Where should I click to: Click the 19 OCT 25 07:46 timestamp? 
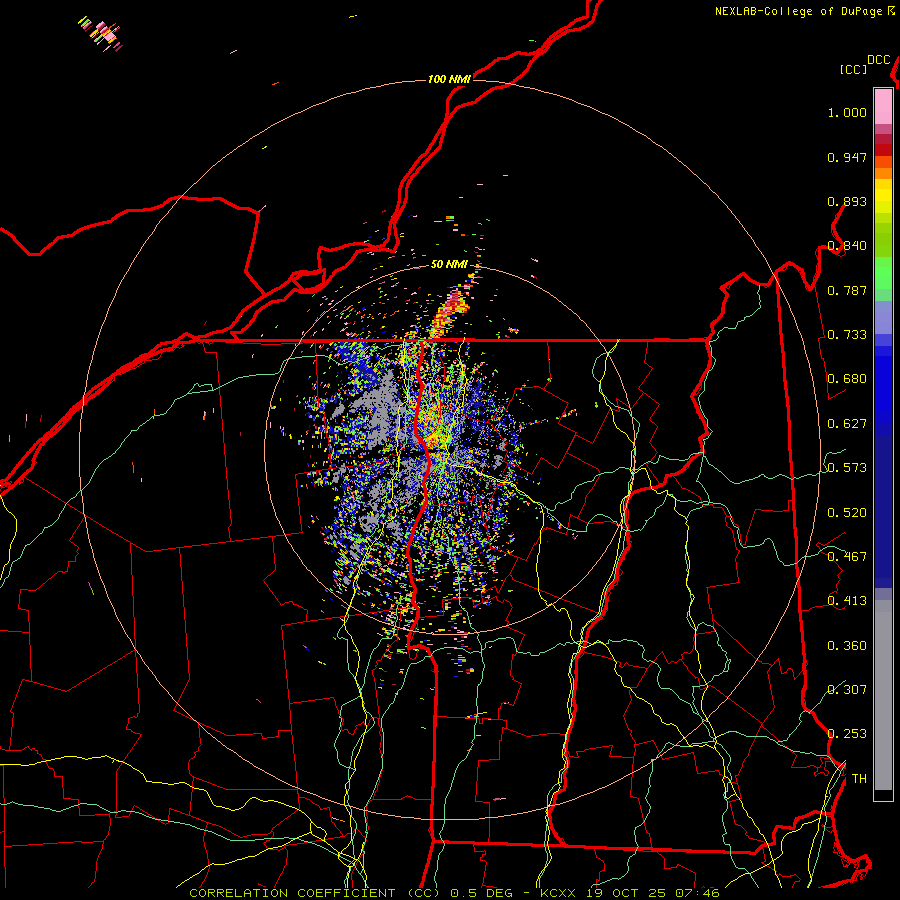652,893
